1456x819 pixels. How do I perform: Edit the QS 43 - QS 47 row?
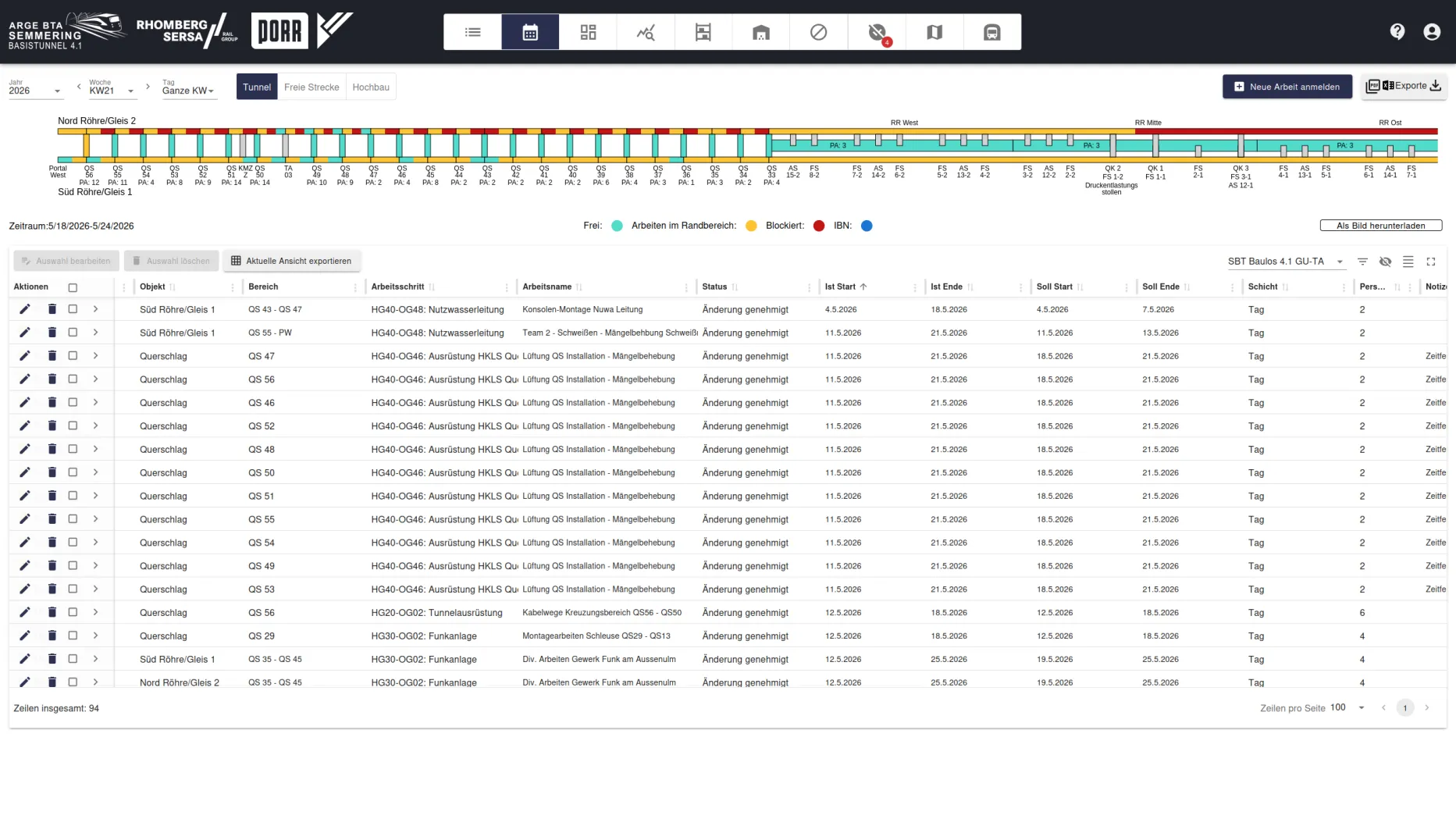[25, 309]
